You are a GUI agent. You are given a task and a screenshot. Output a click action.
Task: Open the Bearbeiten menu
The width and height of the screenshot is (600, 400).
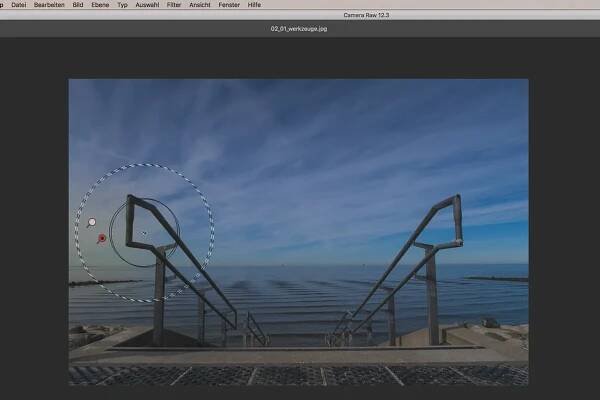click(49, 5)
